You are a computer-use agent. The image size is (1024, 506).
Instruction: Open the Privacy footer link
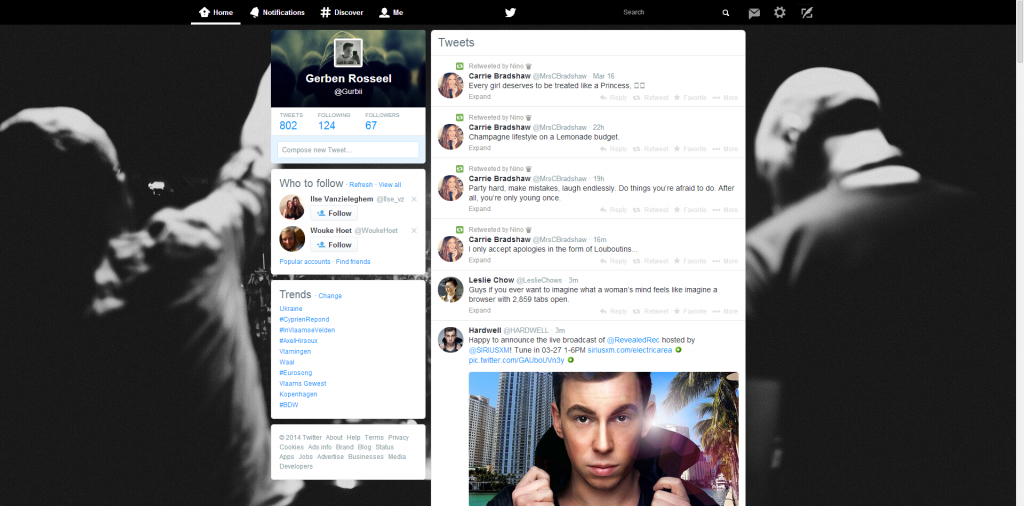tap(398, 437)
